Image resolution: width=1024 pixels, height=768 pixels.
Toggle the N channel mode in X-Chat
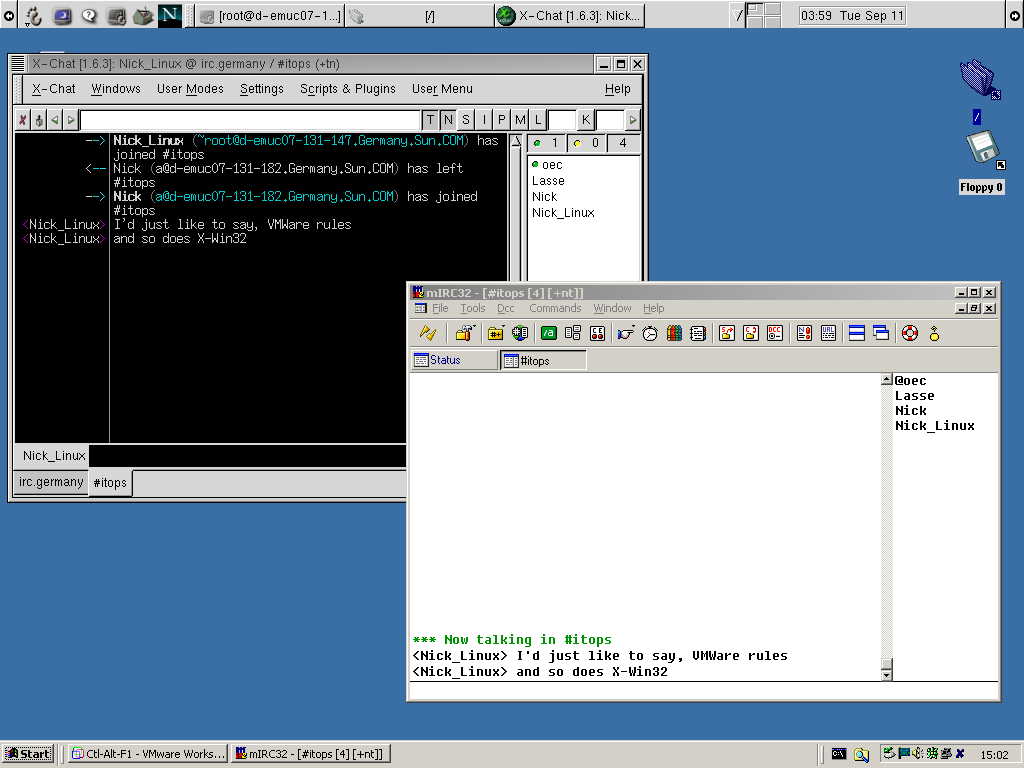(448, 120)
